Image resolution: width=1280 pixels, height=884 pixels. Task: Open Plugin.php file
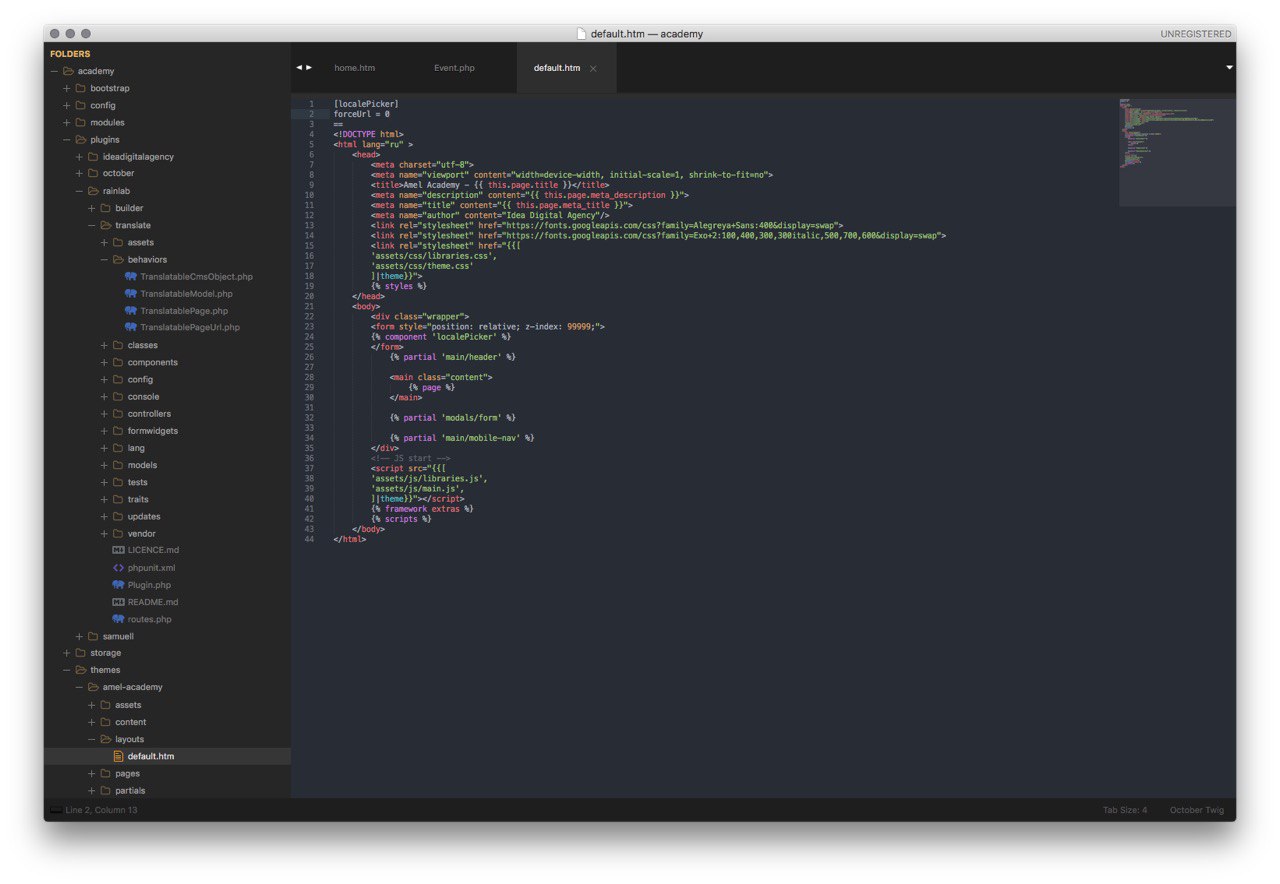pyautogui.click(x=149, y=585)
